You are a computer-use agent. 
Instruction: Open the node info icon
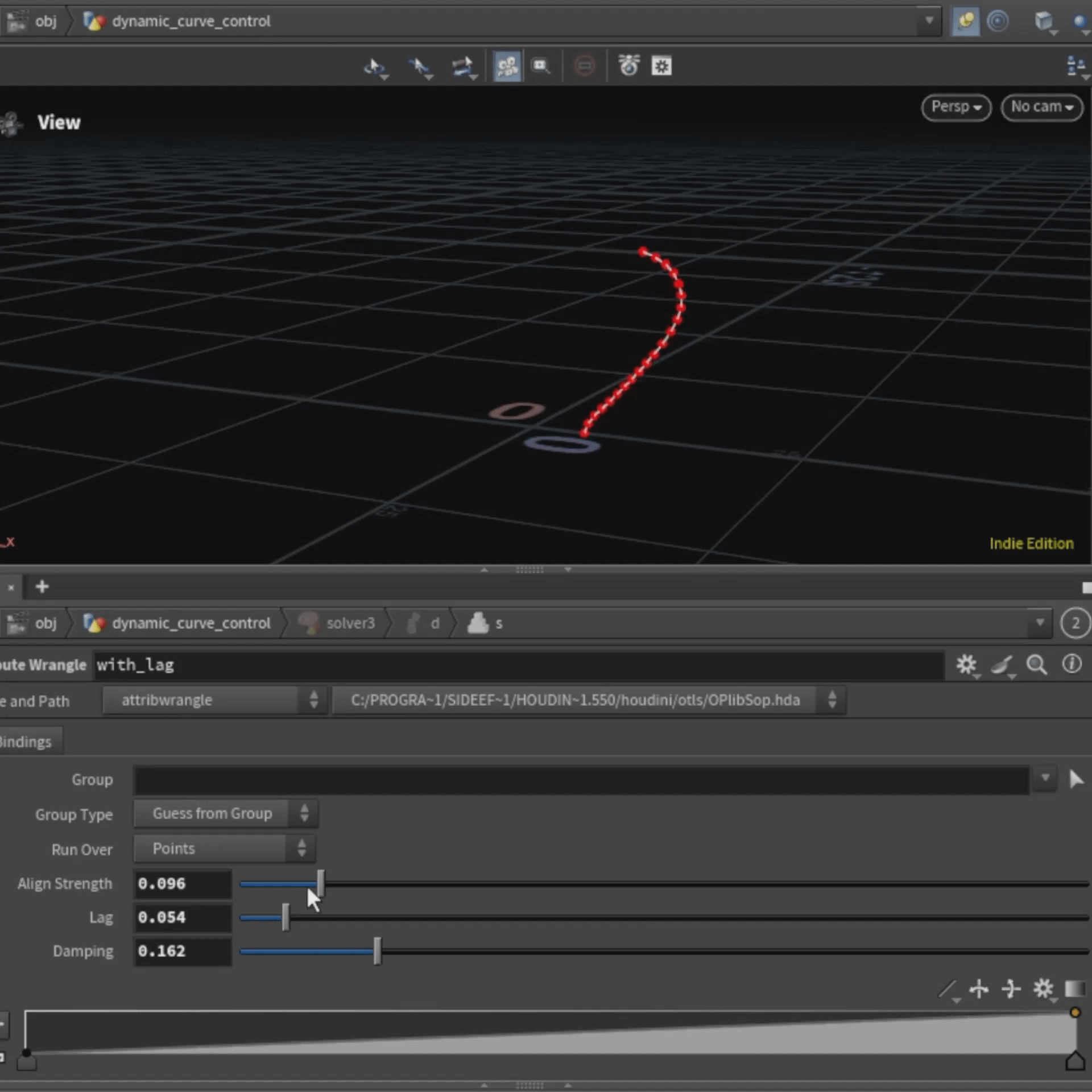(x=1072, y=664)
